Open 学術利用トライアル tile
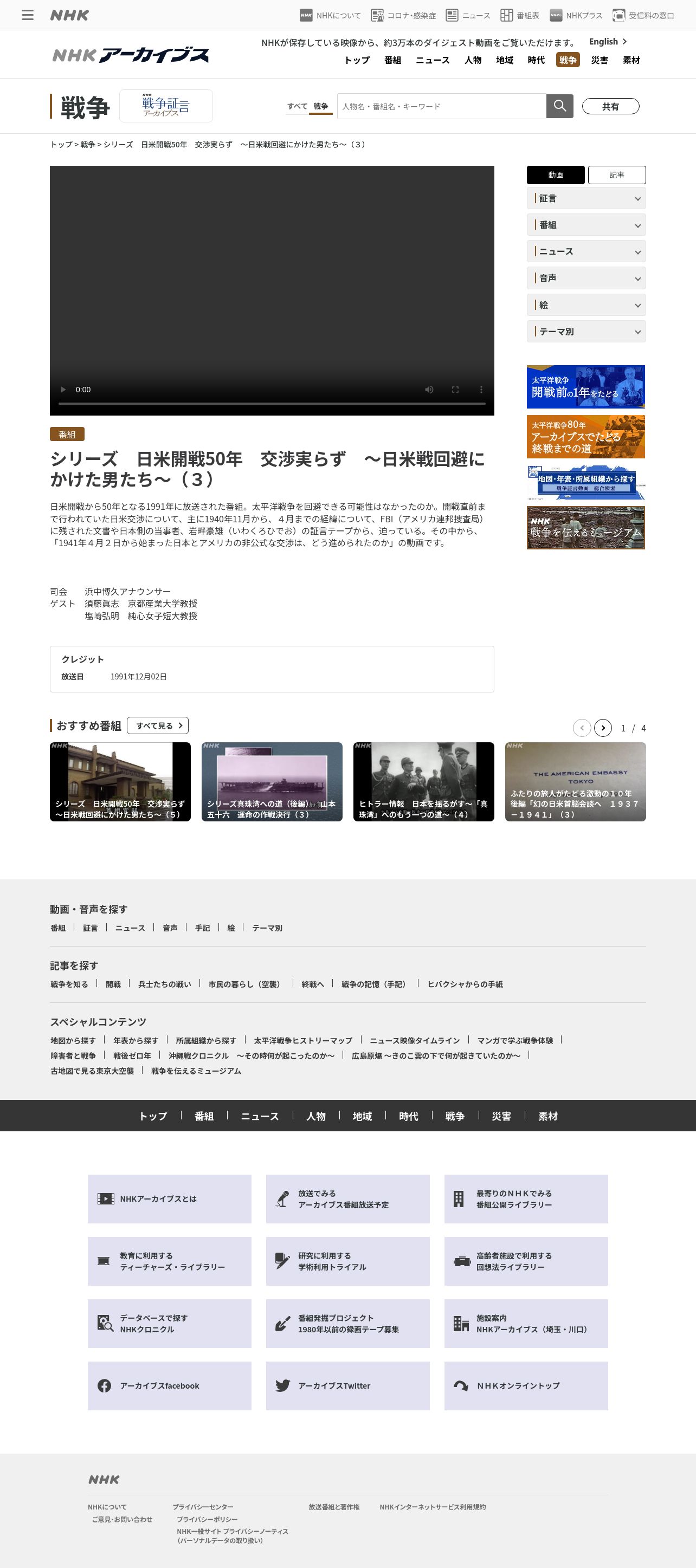The image size is (696, 1568). pyautogui.click(x=347, y=1261)
